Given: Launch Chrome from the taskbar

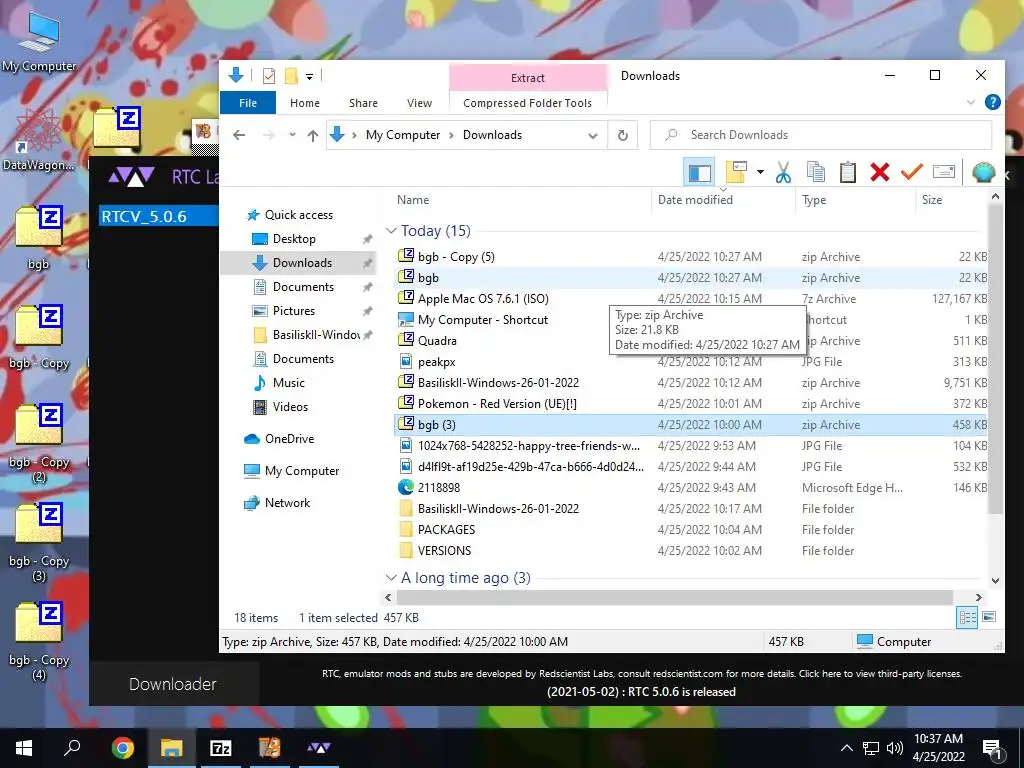Looking at the screenshot, I should point(122,748).
